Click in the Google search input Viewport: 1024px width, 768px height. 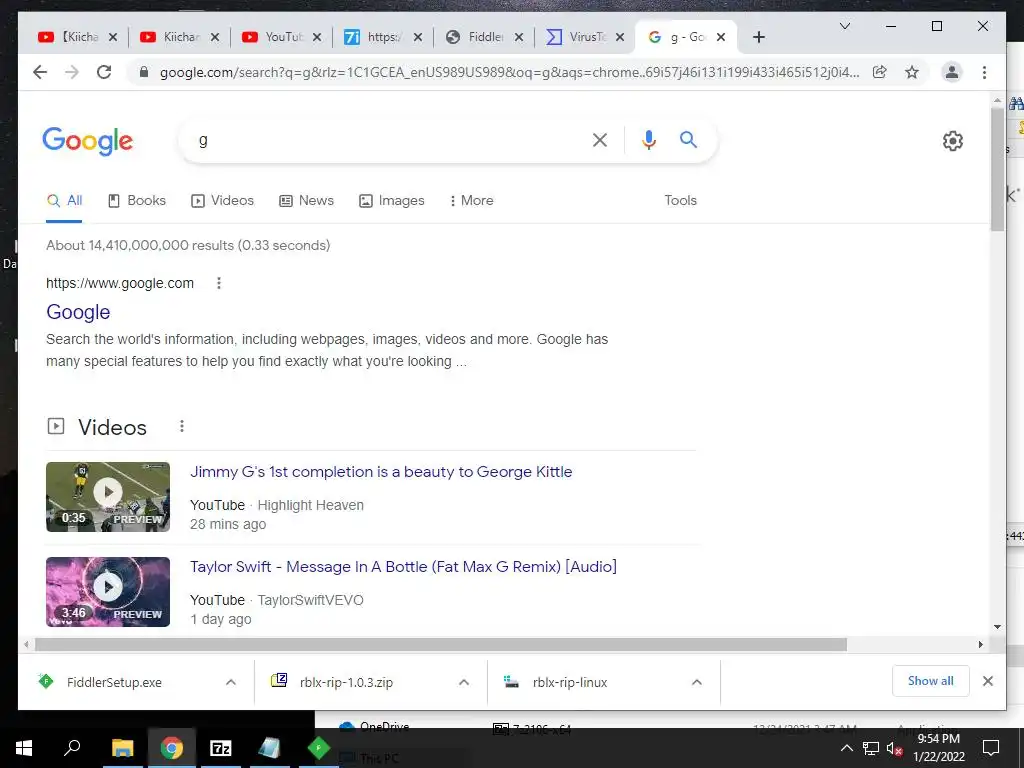pos(385,140)
